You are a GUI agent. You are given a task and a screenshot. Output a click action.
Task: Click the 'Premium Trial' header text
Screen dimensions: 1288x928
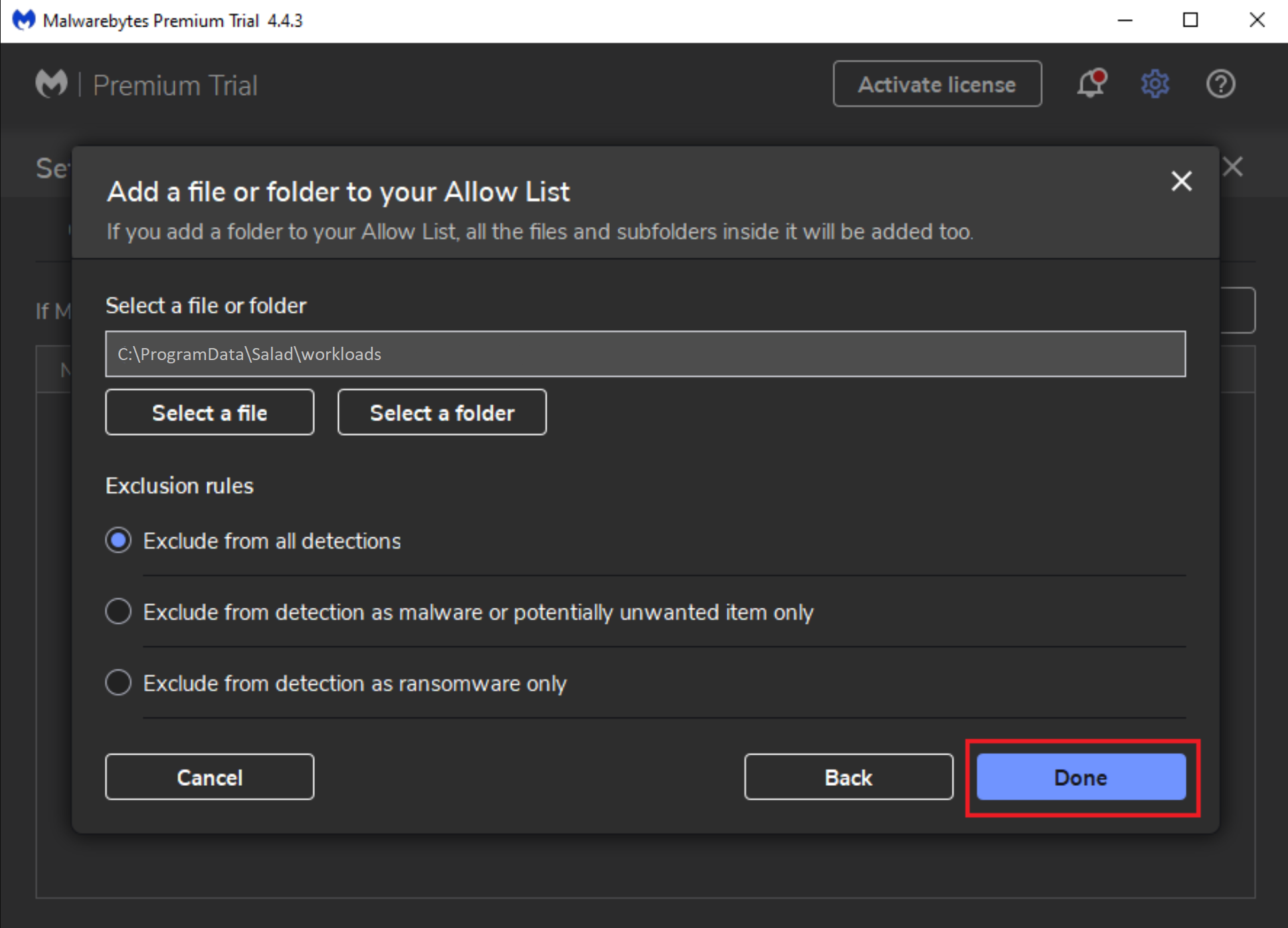175,86
